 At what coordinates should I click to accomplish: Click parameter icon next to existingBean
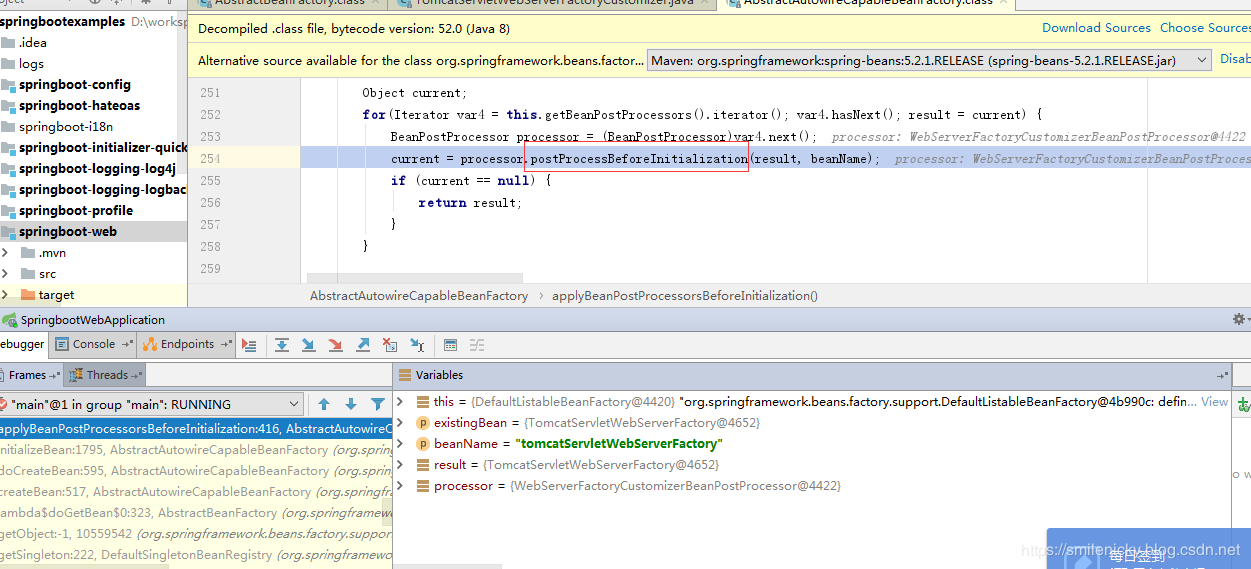423,423
